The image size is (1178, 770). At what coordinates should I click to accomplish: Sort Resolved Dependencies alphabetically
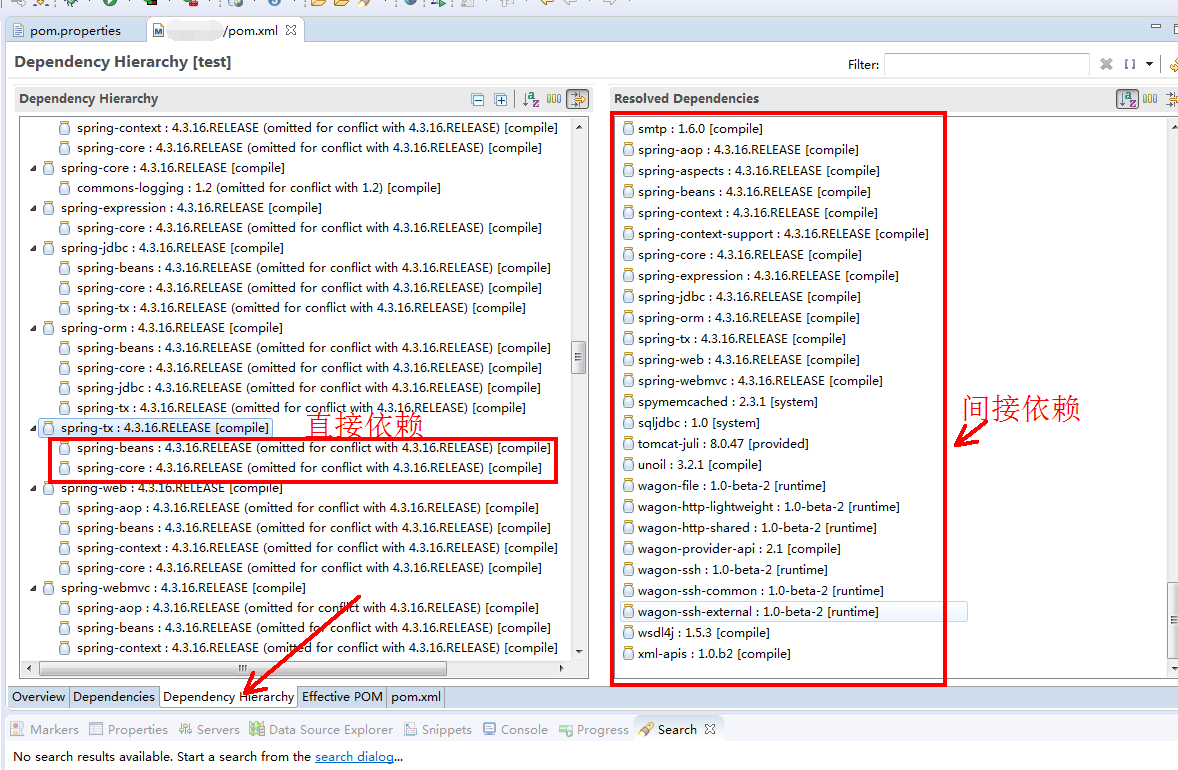tap(1128, 99)
